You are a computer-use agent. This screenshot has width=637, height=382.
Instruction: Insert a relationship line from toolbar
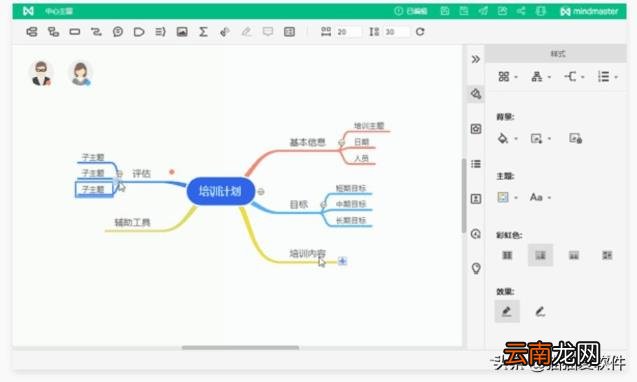pos(96,32)
